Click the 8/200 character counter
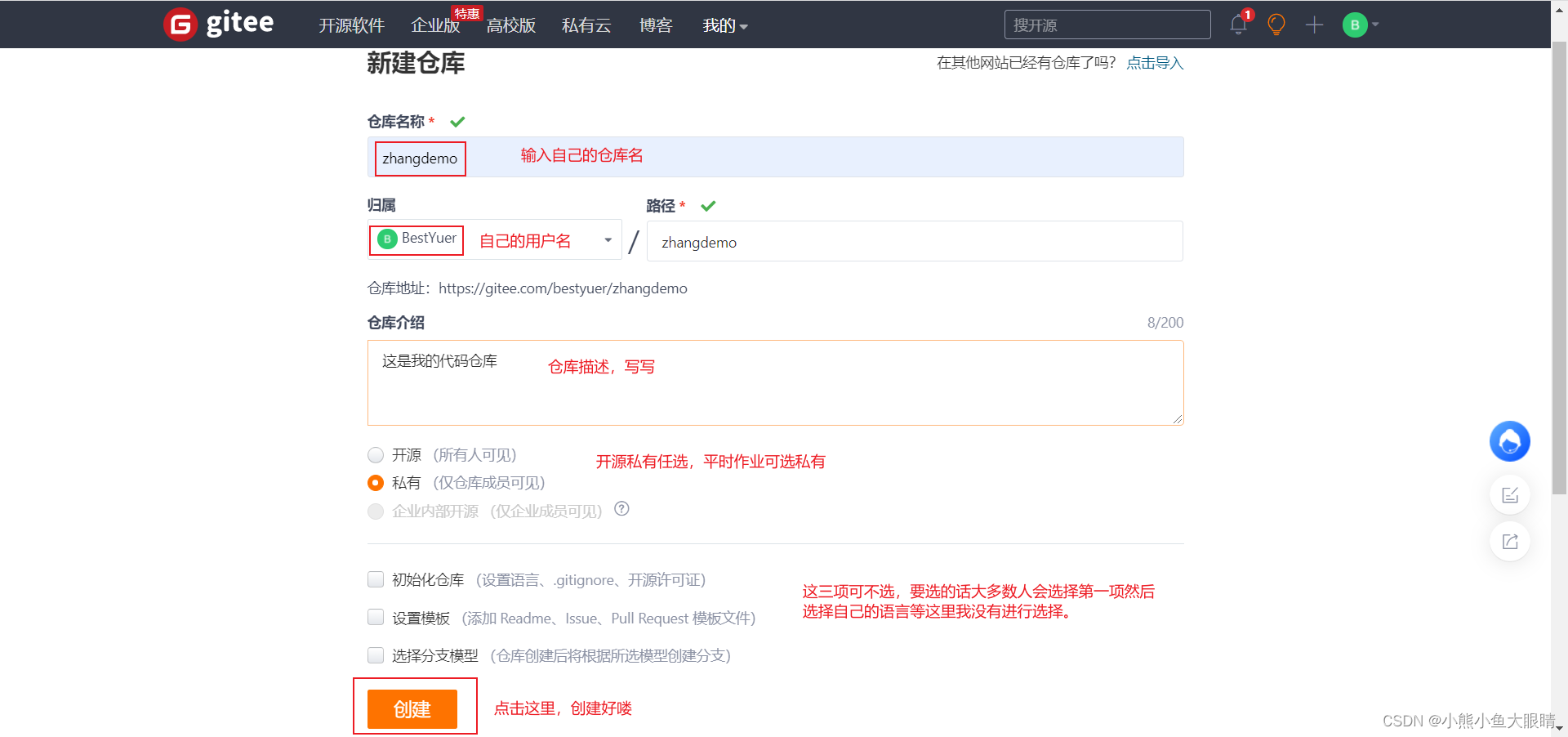The width and height of the screenshot is (1568, 737). coord(1165,323)
